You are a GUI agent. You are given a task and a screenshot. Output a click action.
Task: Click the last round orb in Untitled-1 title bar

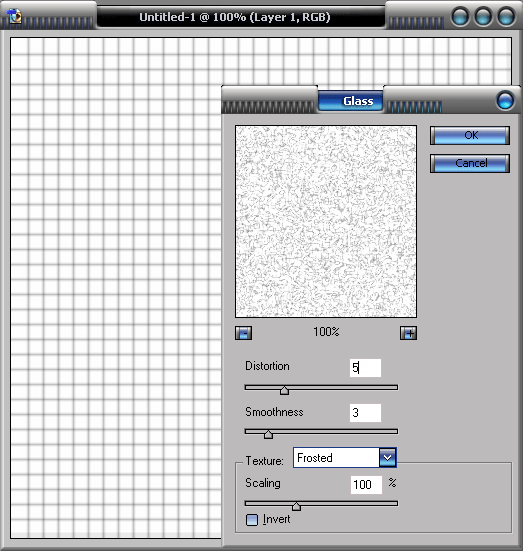click(506, 16)
